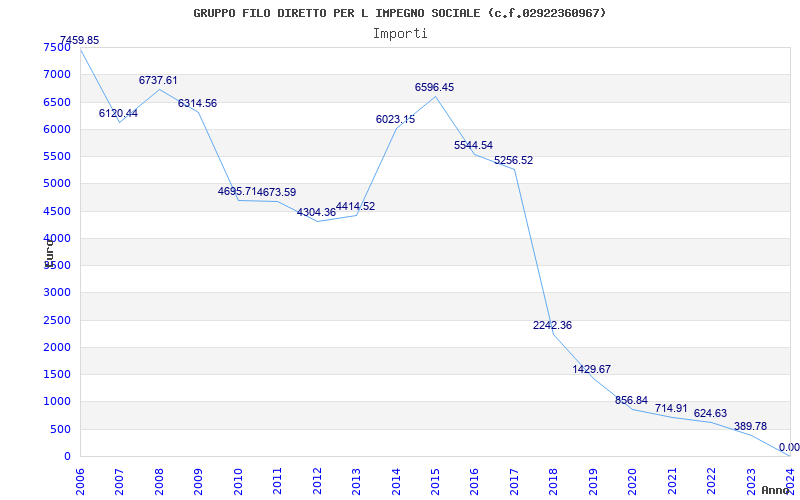The width and height of the screenshot is (800, 500).
Task: Click the Euro y-axis title
Action: 49,252
